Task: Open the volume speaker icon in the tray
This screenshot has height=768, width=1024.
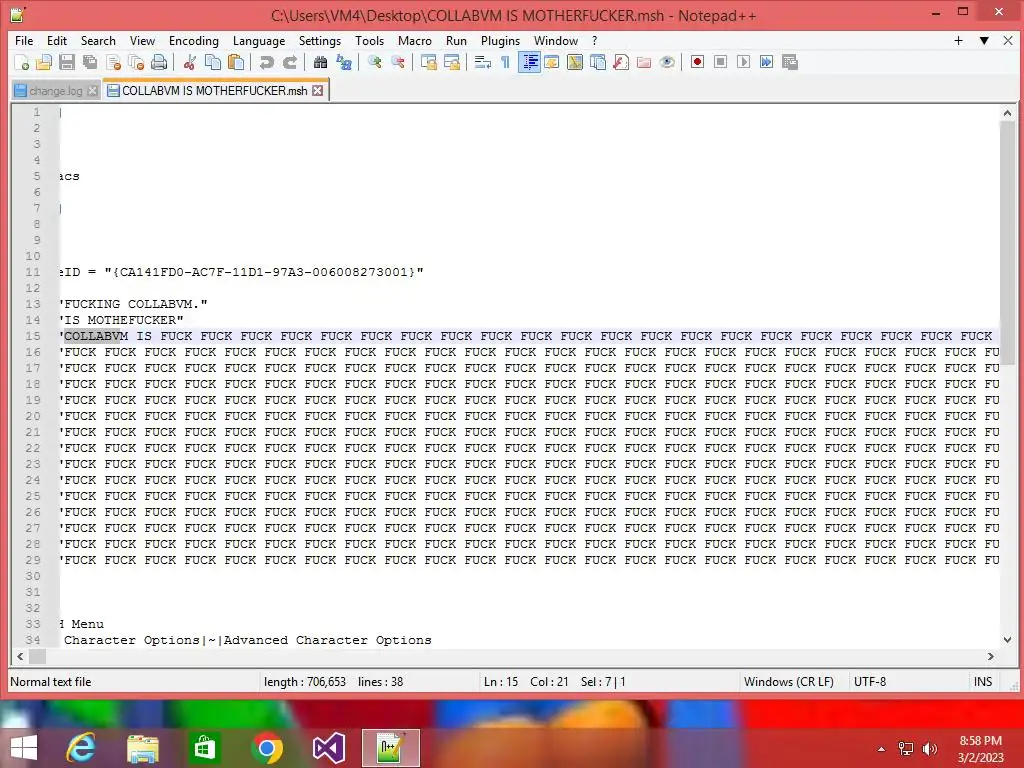Action: (x=929, y=749)
